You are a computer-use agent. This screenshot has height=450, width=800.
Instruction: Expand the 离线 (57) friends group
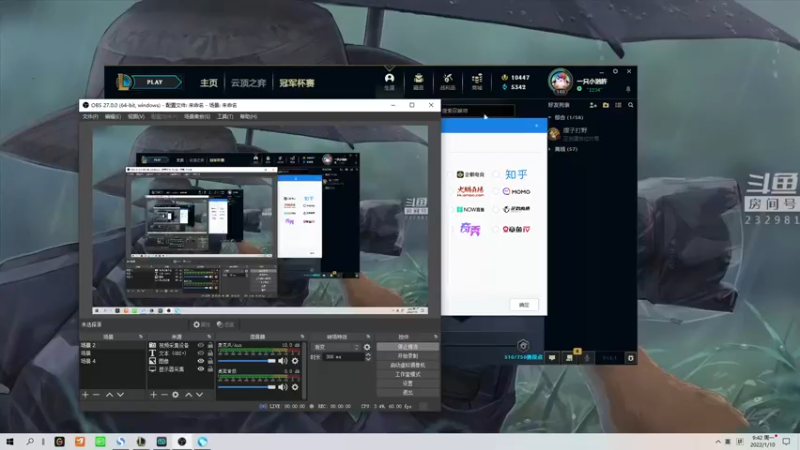pos(550,149)
